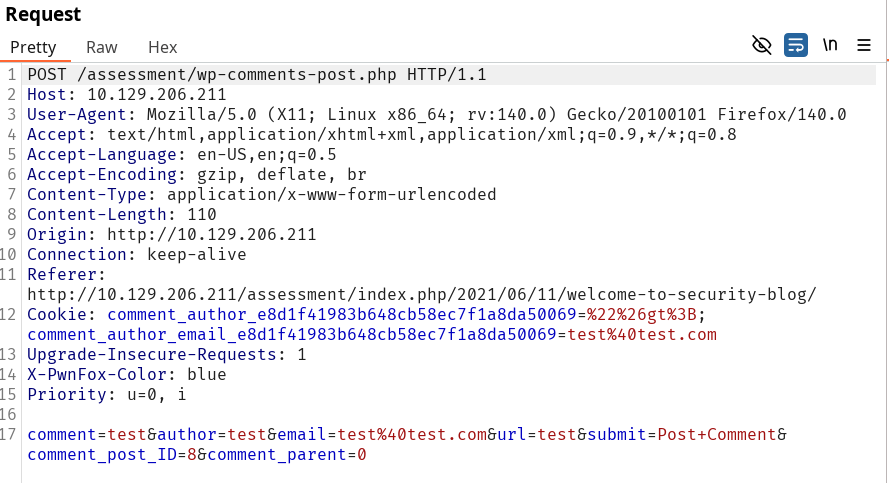Switch to the Raw tab
Image resolution: width=889 pixels, height=483 pixels.
pos(101,47)
